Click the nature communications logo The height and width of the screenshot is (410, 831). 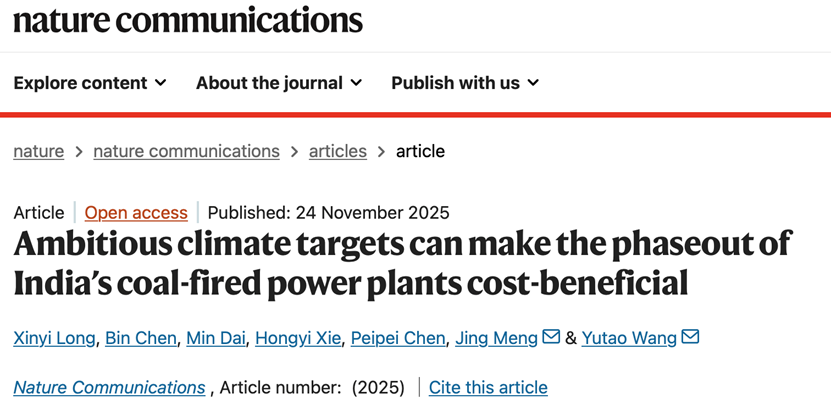pyautogui.click(x=188, y=21)
